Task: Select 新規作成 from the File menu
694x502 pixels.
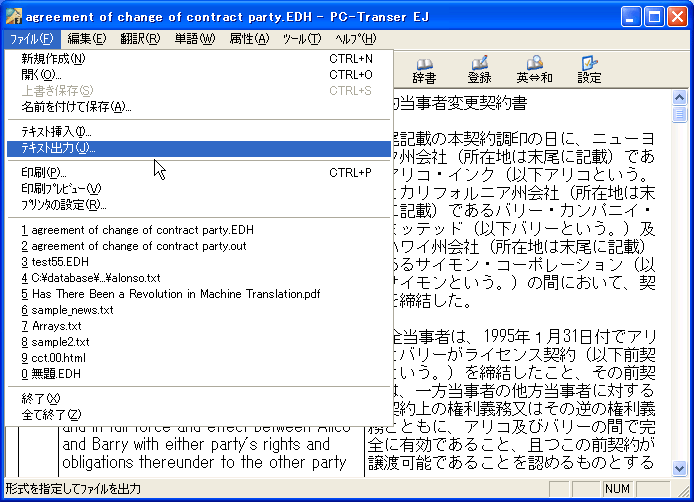Action: 53,58
